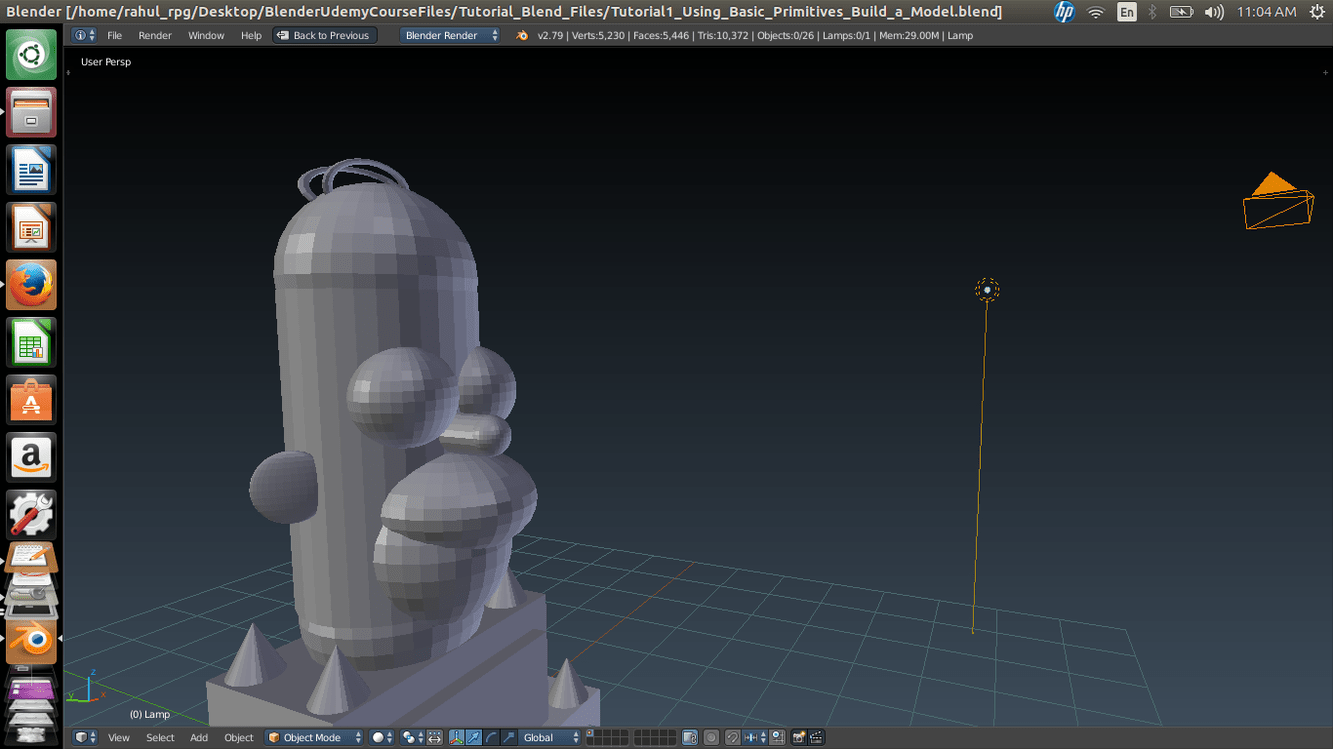The height and width of the screenshot is (749, 1333).
Task: Enable the snap magnet icon
Action: pos(731,737)
